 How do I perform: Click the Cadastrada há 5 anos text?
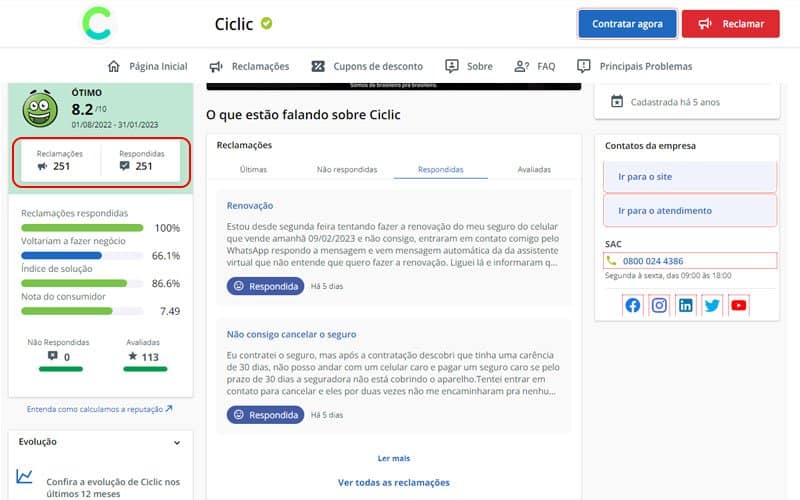coord(675,102)
